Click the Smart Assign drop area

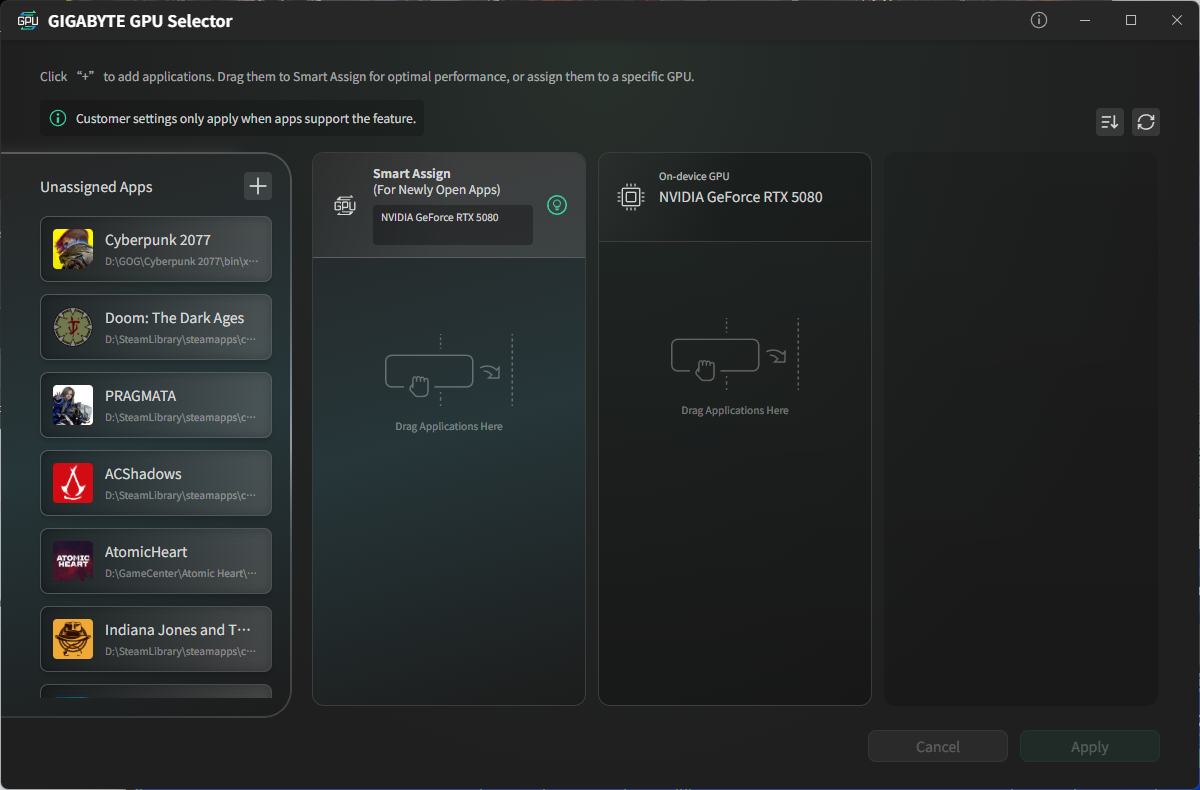coord(449,481)
